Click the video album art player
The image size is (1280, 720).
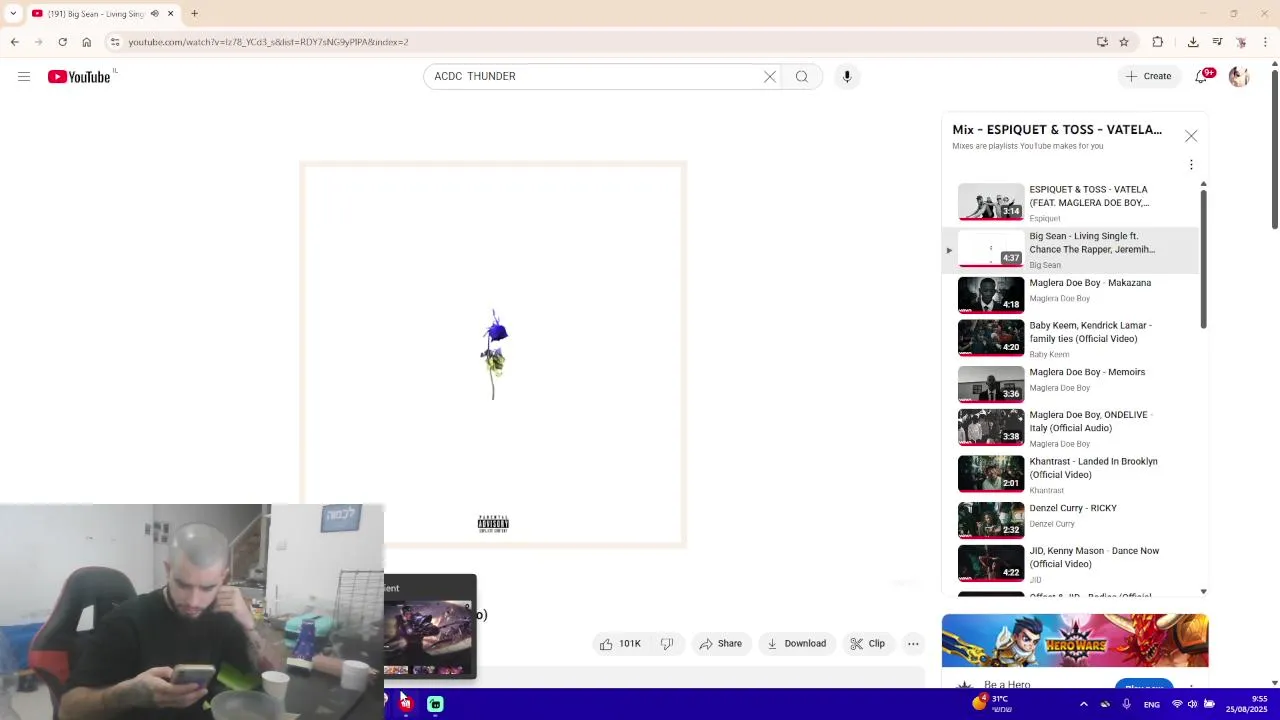tap(493, 355)
